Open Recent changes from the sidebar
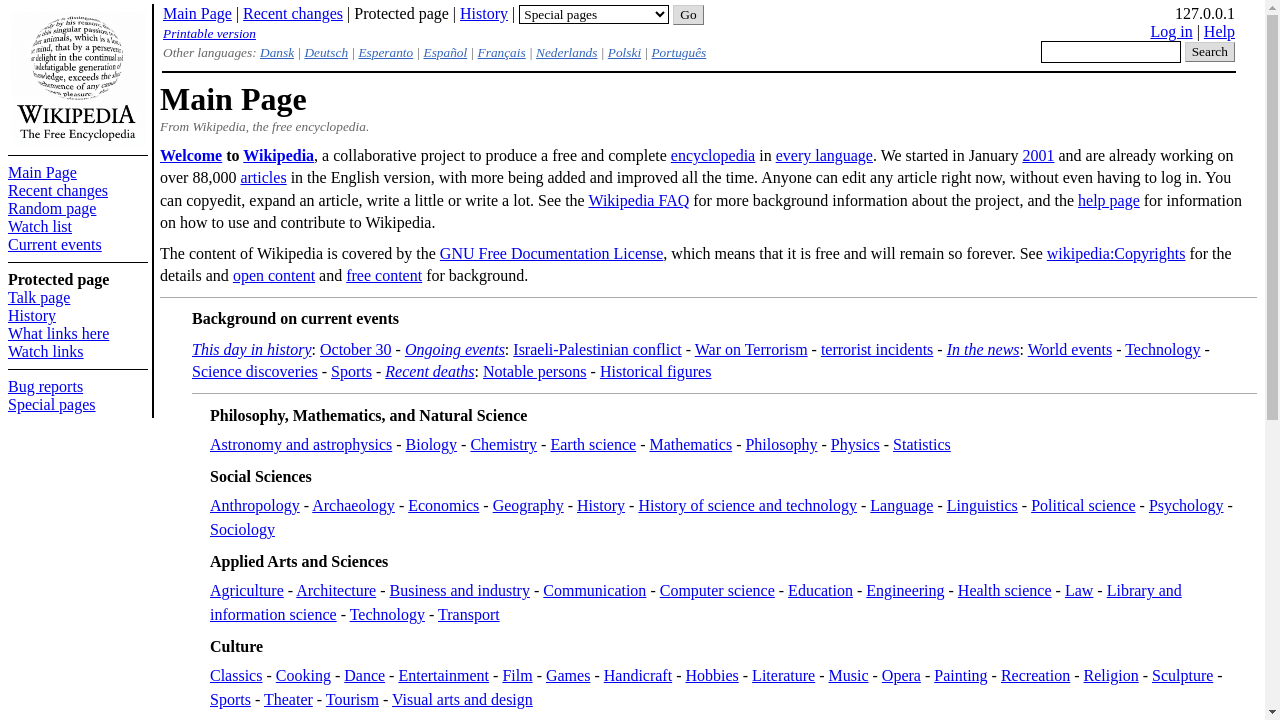The image size is (1280, 720). pos(57,190)
